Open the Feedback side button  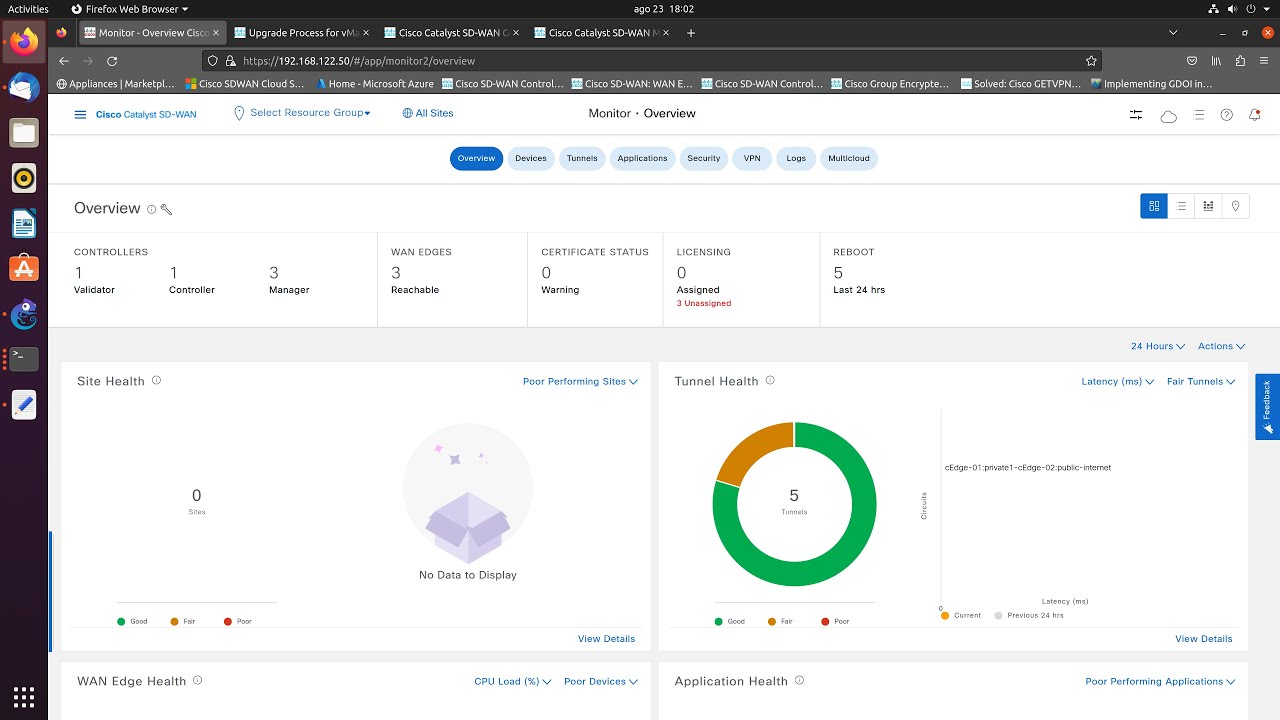click(1267, 407)
